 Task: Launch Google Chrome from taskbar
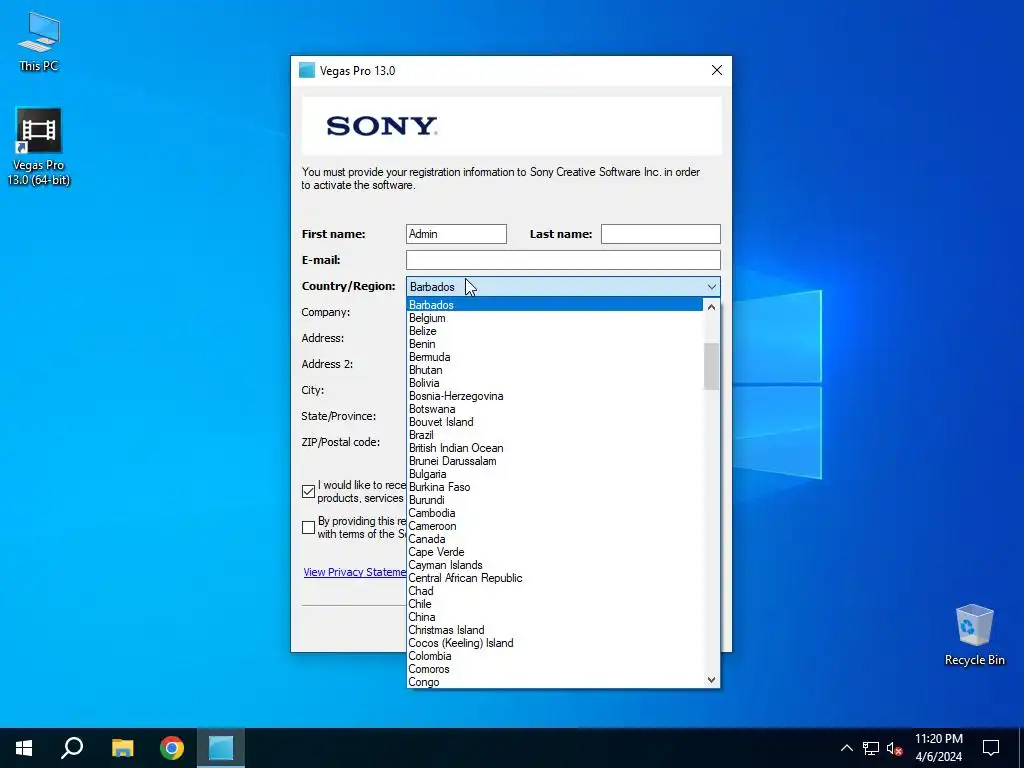172,748
